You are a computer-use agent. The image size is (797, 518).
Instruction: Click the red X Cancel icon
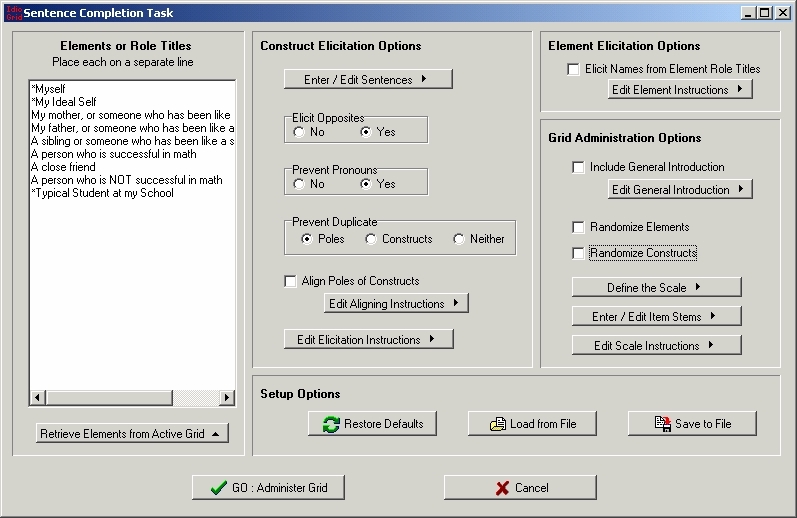click(x=502, y=488)
